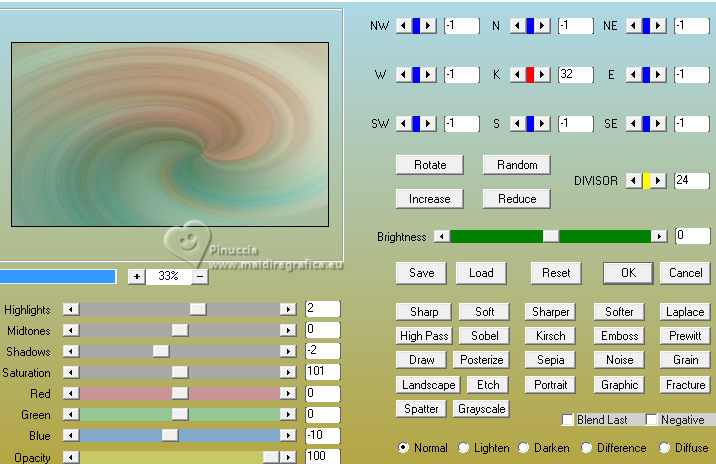Click the NW right arrow stepper
This screenshot has width=716, height=464.
pyautogui.click(x=428, y=26)
